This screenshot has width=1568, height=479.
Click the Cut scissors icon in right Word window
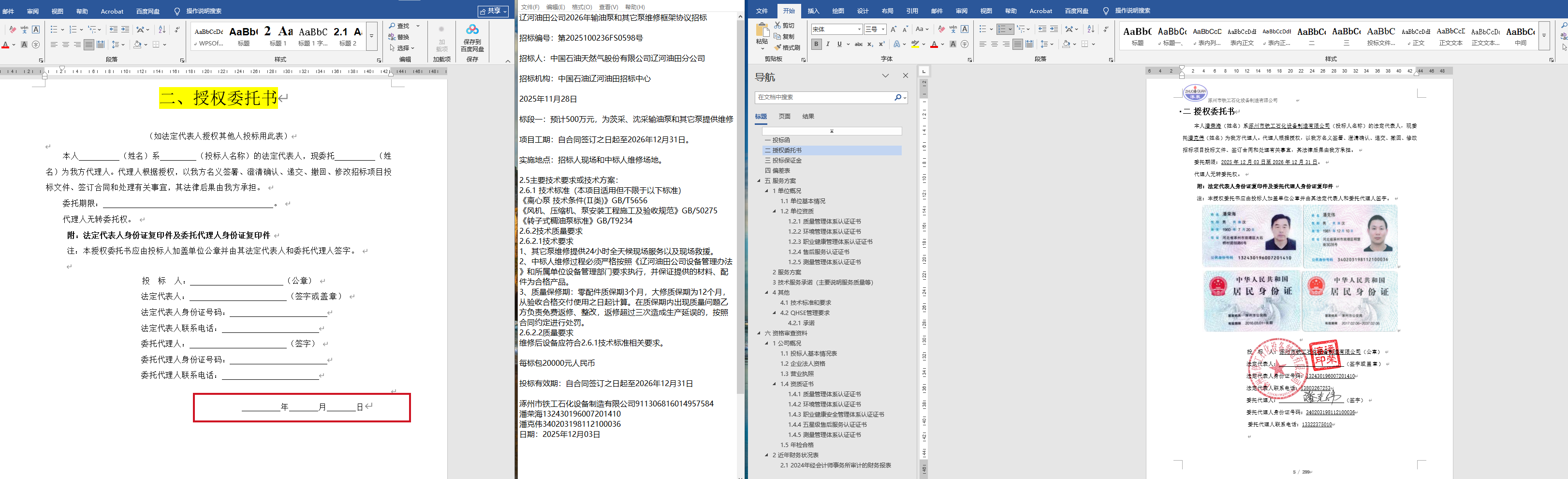coord(778,26)
